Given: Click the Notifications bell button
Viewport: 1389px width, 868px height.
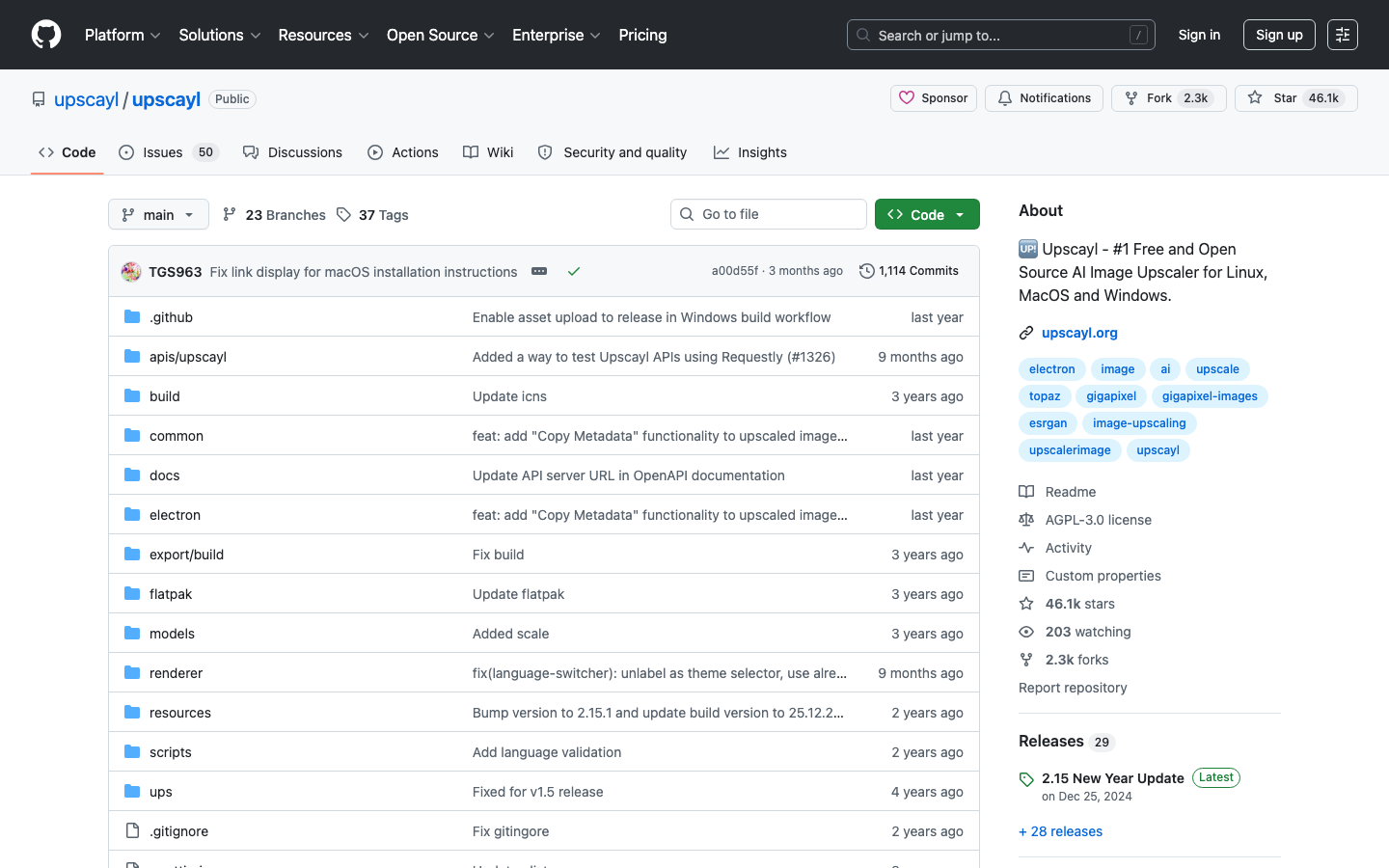Looking at the screenshot, I should (x=1044, y=98).
